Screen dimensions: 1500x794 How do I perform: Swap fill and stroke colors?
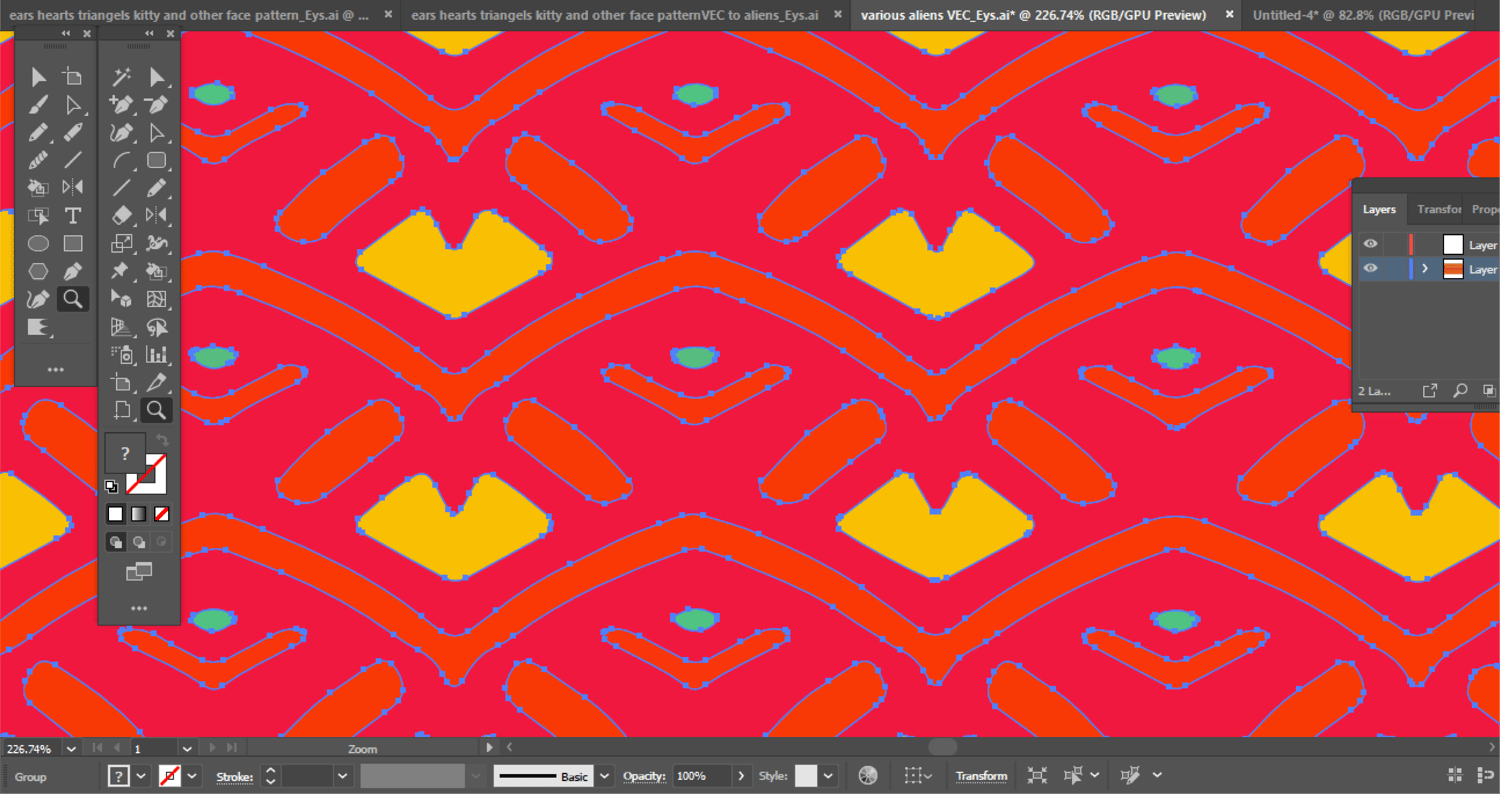point(163,440)
